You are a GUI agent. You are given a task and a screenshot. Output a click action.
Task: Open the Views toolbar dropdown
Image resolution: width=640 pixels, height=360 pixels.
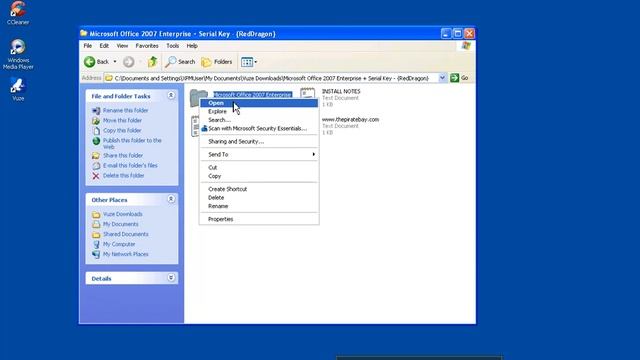[249, 62]
